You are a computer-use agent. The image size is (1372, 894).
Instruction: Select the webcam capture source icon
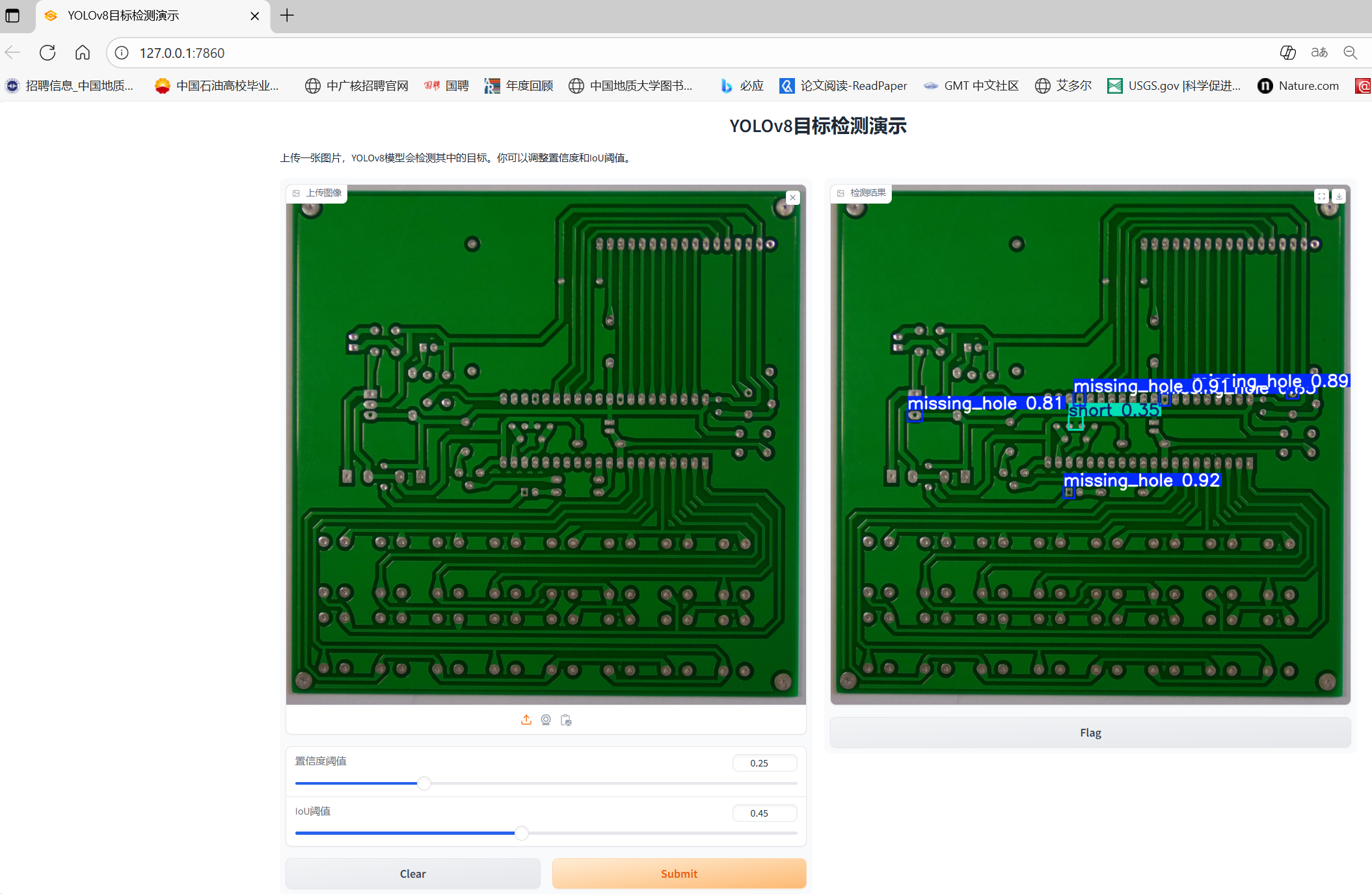[546, 720]
